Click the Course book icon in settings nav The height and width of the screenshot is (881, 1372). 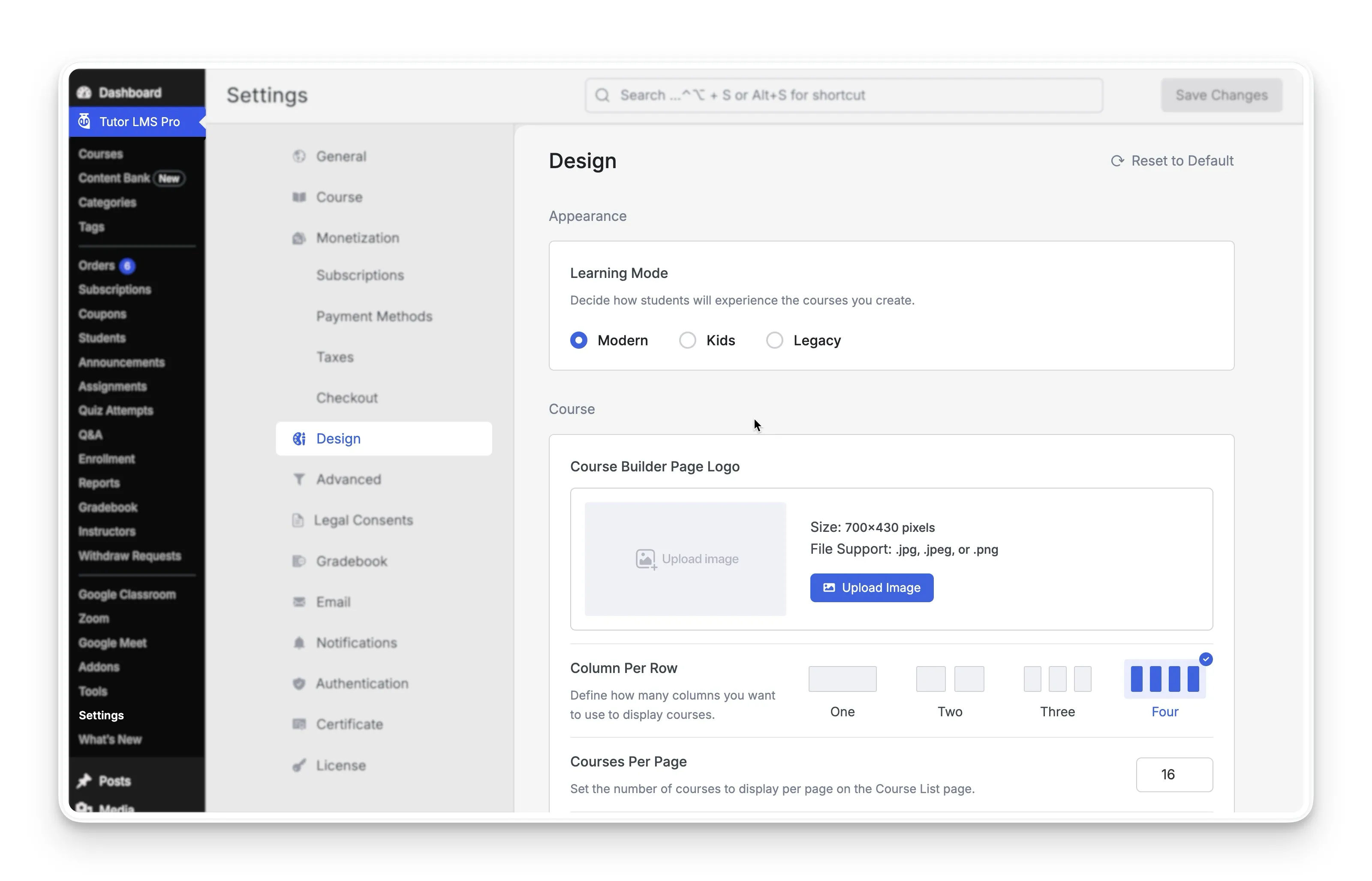coord(299,197)
